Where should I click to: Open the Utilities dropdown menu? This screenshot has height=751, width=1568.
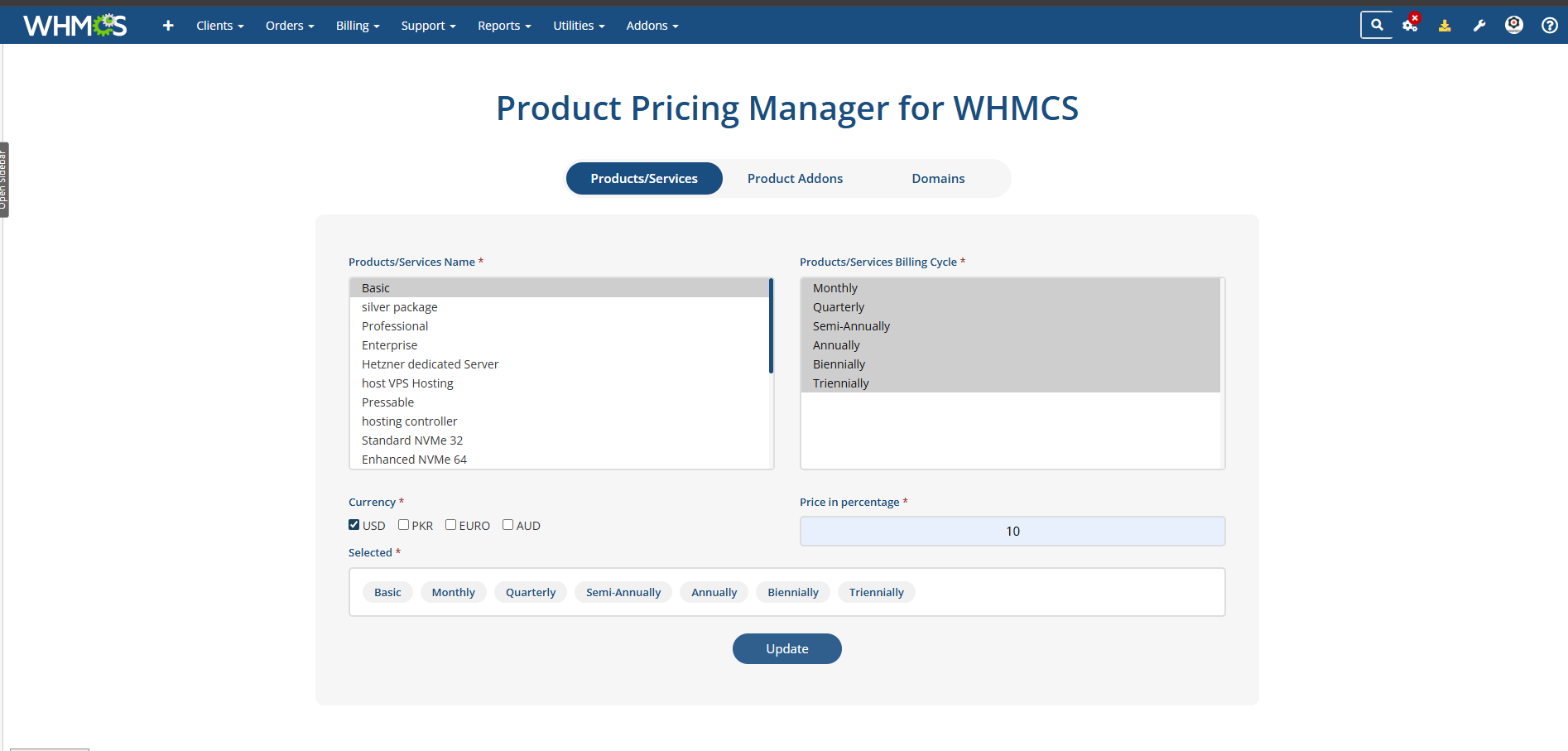(578, 26)
